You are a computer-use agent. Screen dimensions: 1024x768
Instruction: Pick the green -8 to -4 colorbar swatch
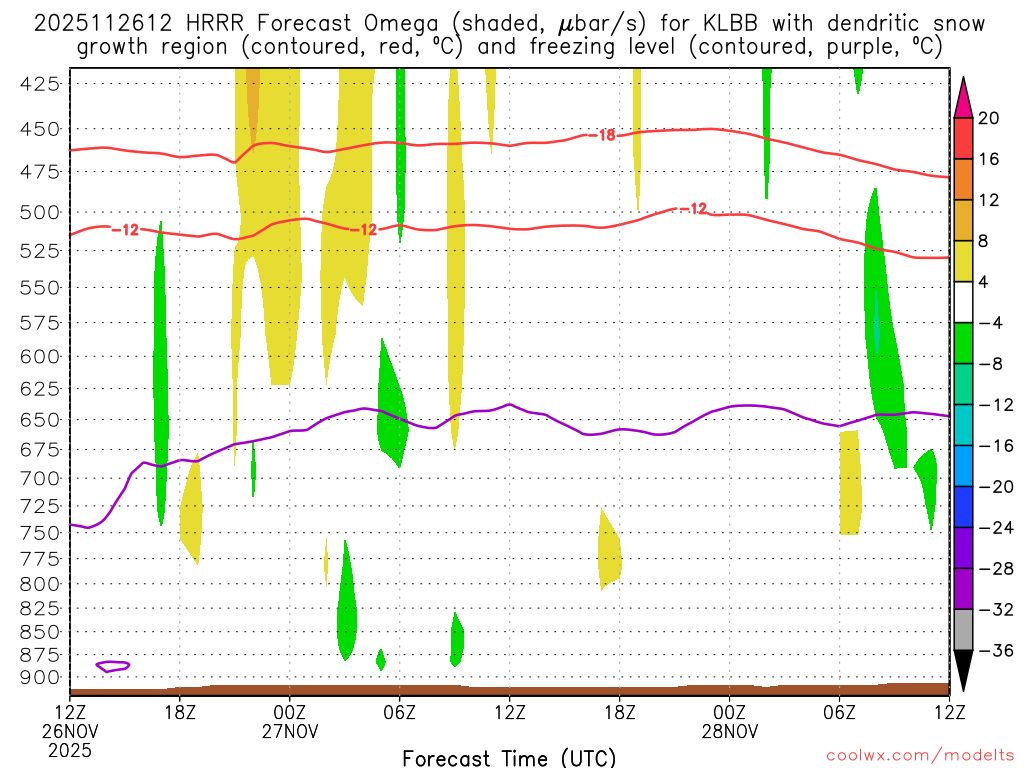tap(963, 343)
